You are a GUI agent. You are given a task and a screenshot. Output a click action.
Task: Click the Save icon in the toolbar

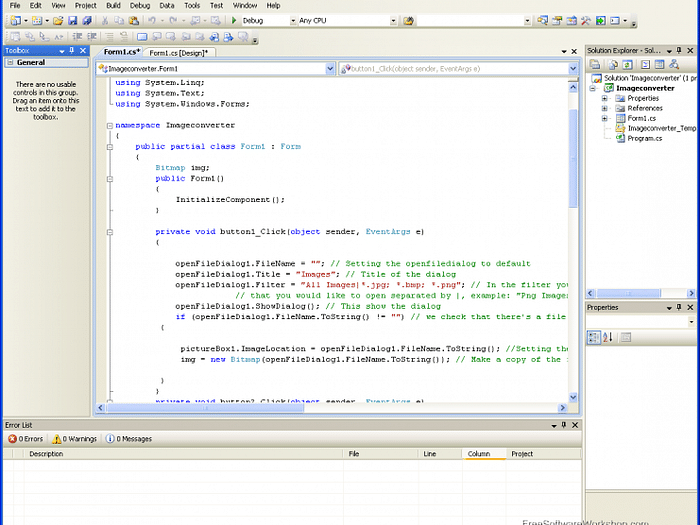pos(73,20)
